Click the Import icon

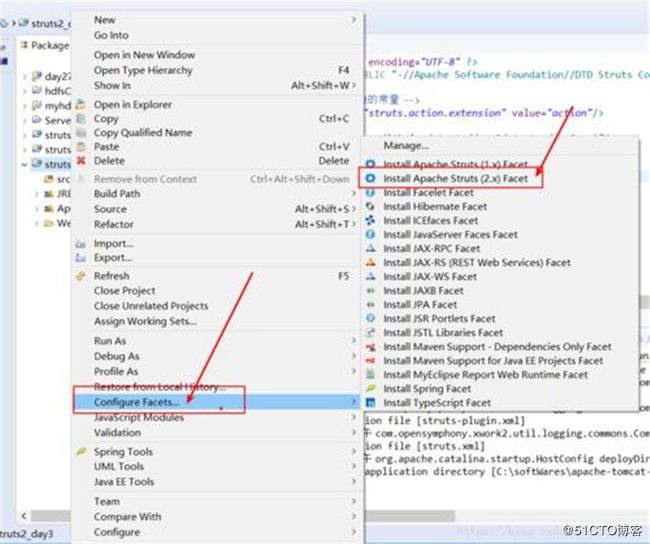(80, 244)
